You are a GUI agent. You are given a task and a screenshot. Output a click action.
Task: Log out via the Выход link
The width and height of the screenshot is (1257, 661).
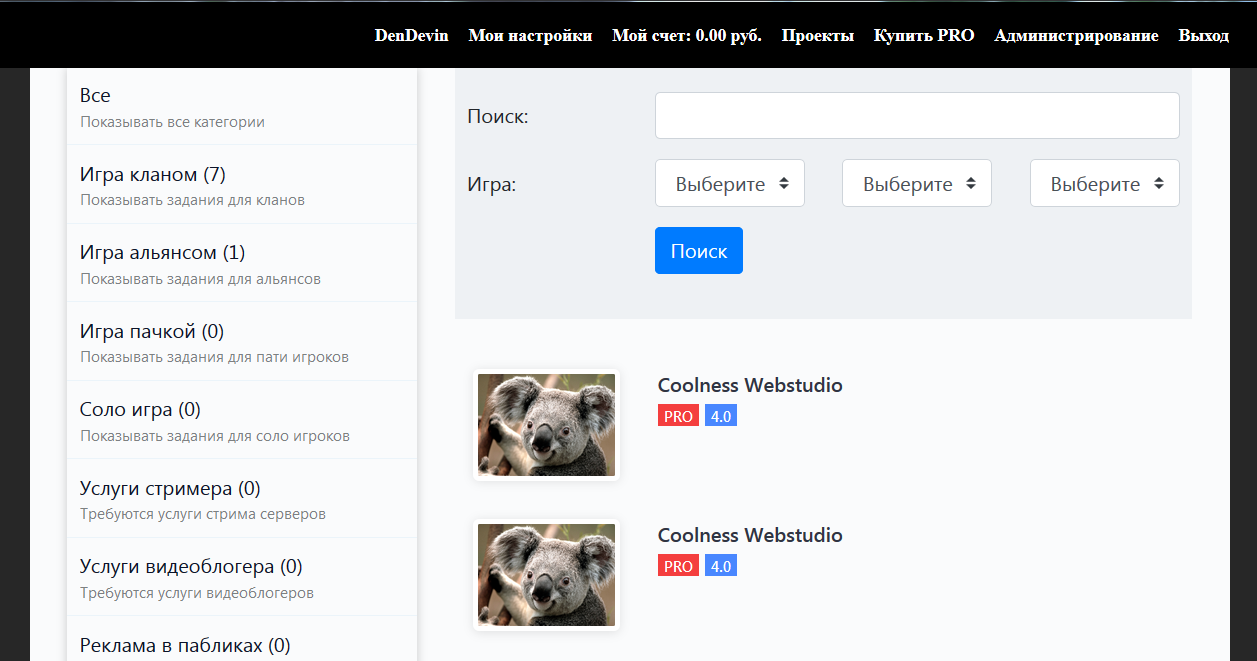click(x=1204, y=36)
